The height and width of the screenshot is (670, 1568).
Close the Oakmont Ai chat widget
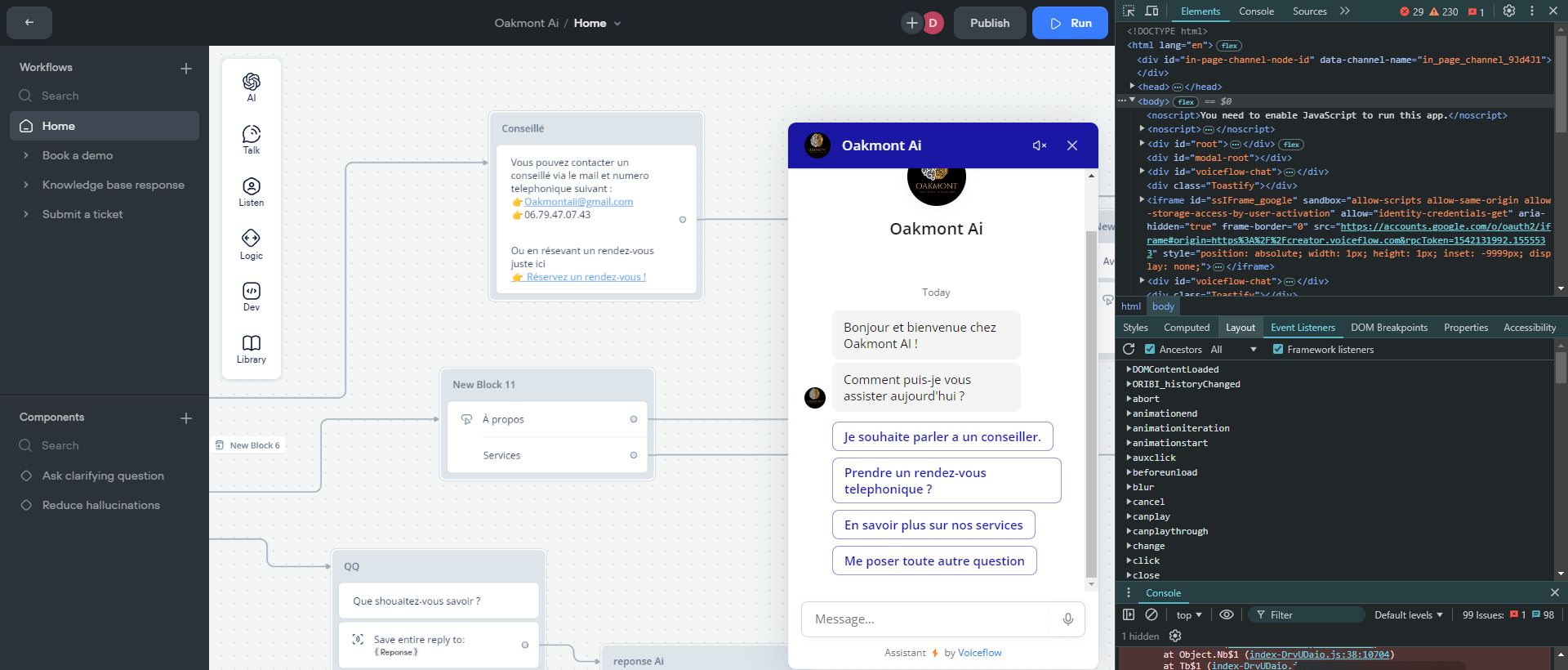(x=1072, y=145)
